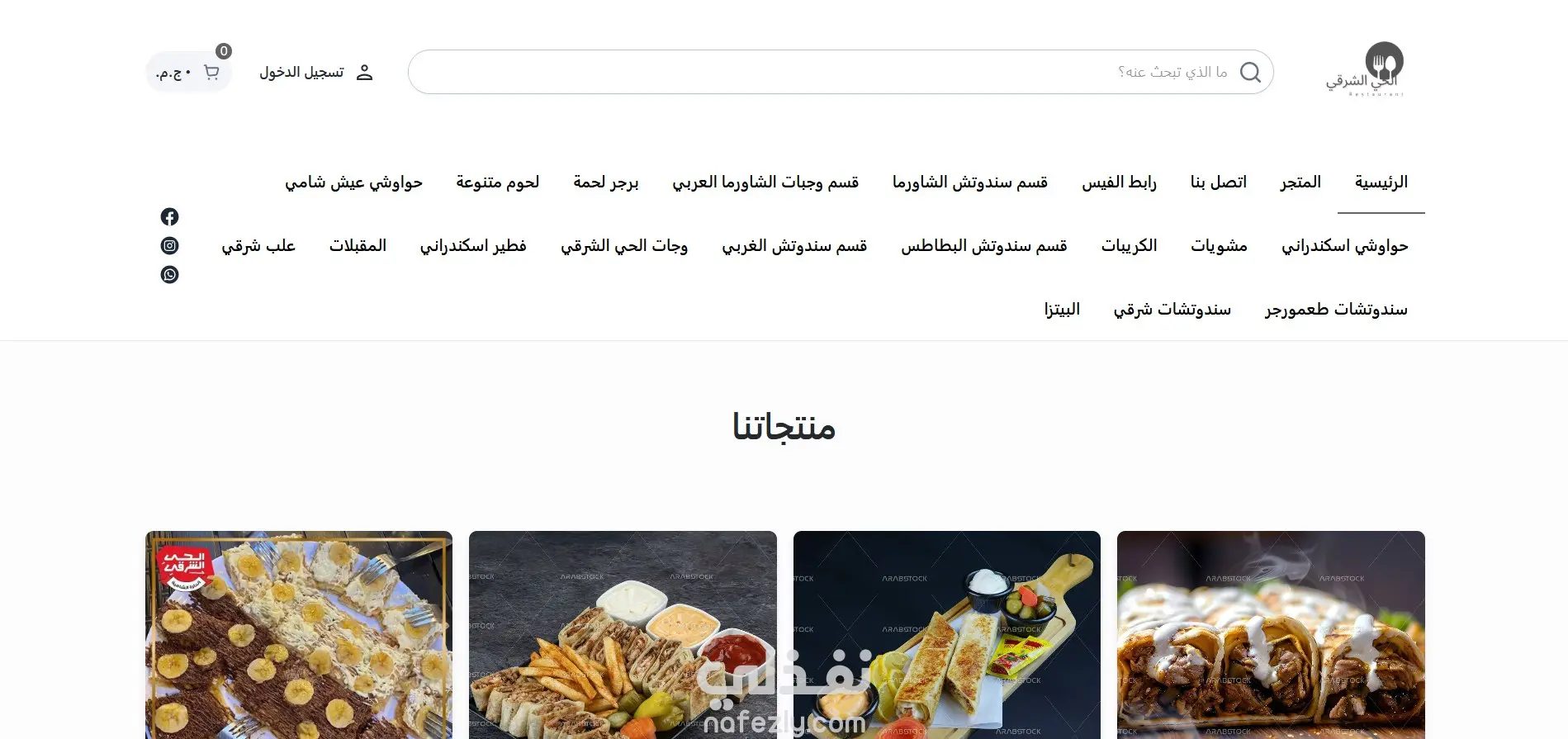Open the مشويات category
The image size is (1568, 739).
(1219, 246)
